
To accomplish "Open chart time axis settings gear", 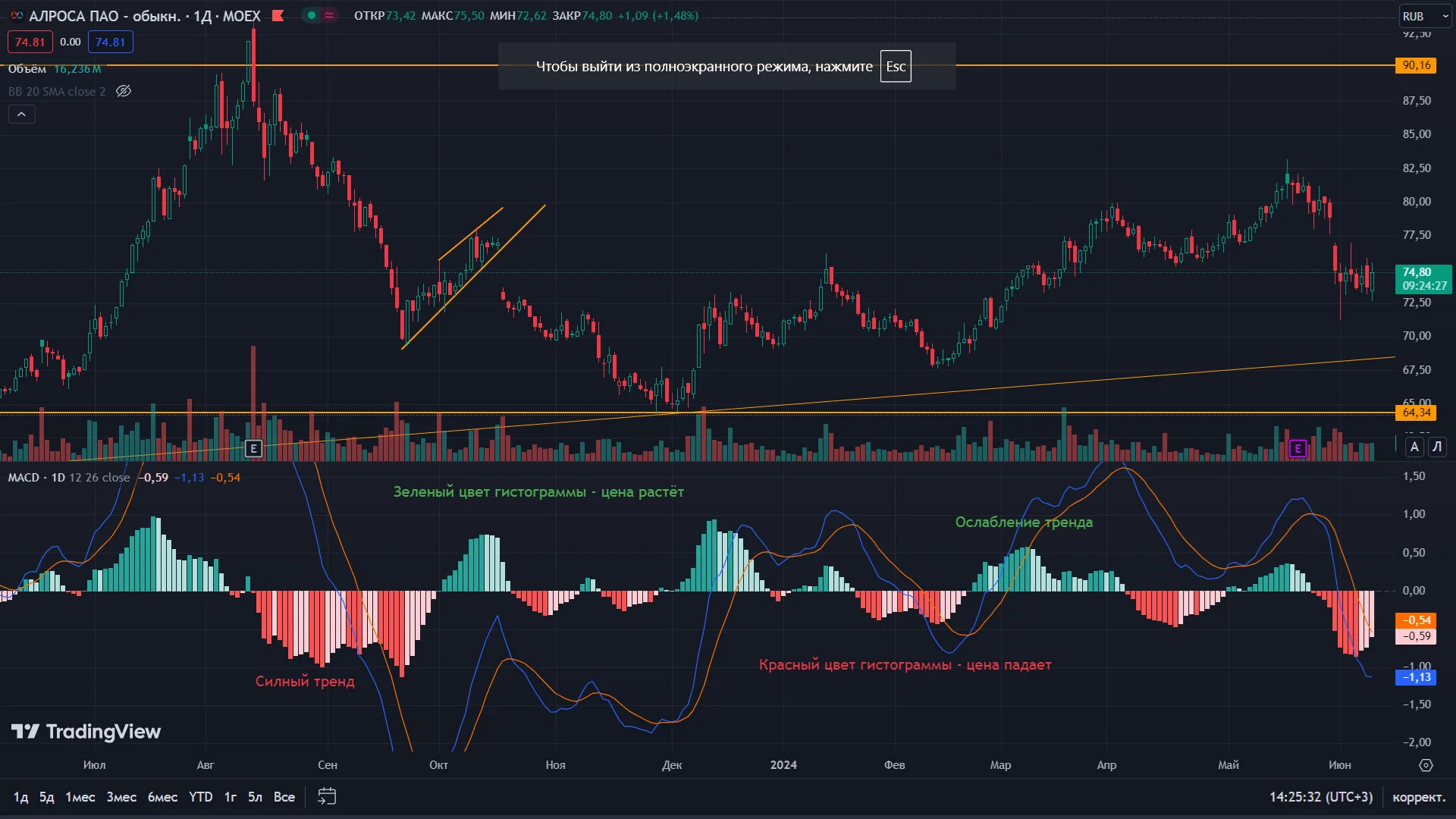I will pyautogui.click(x=1426, y=765).
